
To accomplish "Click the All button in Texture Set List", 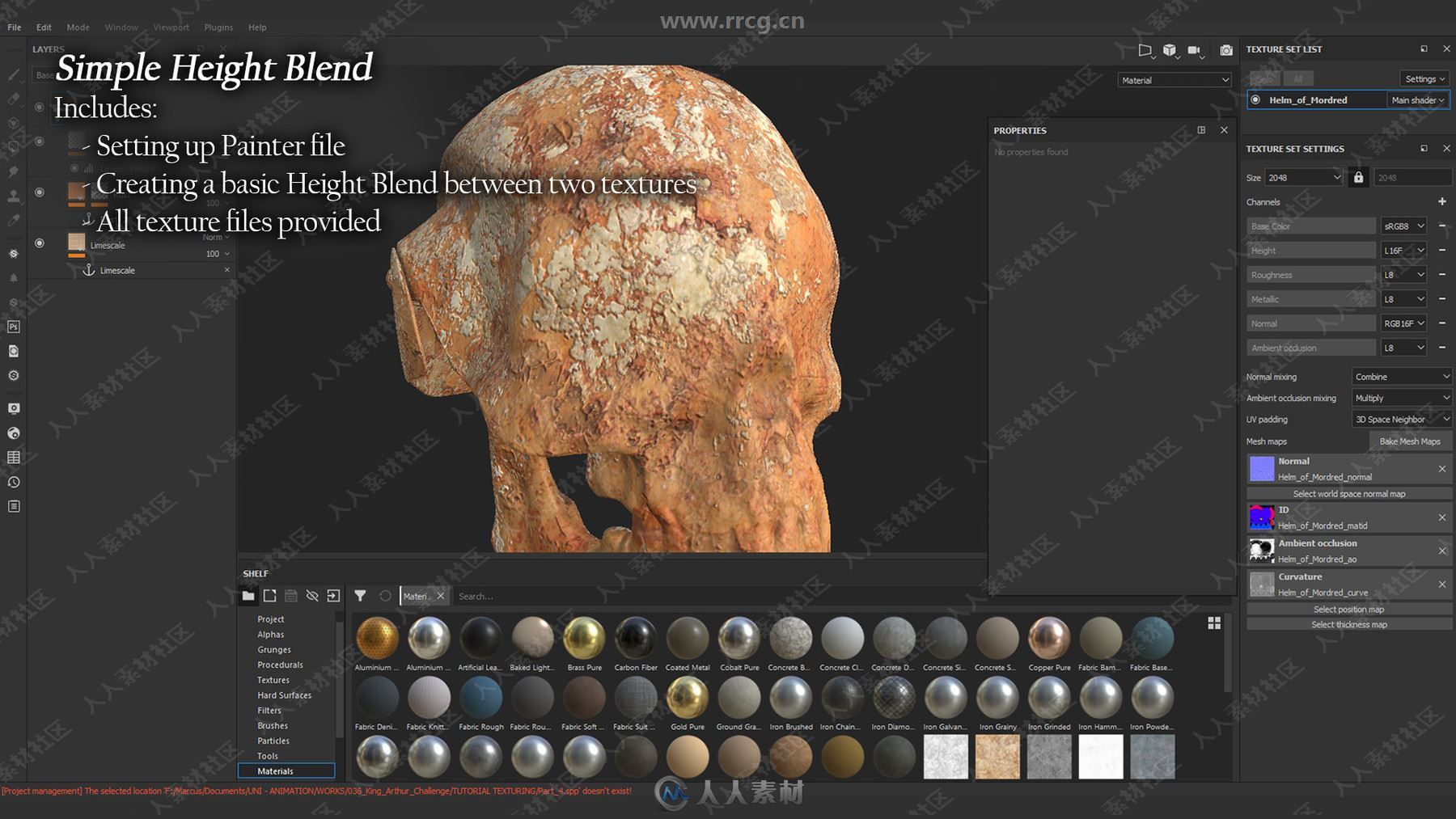I will (1298, 78).
